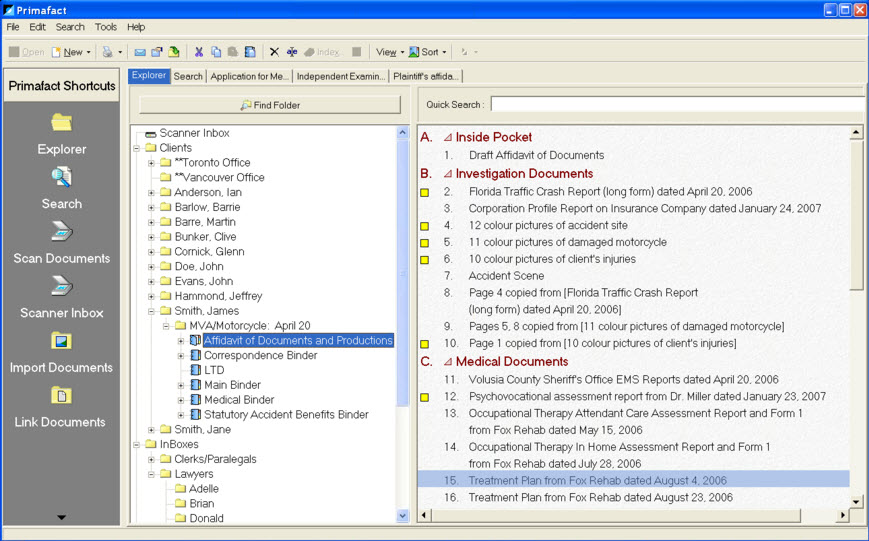Click the Scan Documents scanner shortcut icon

point(62,231)
